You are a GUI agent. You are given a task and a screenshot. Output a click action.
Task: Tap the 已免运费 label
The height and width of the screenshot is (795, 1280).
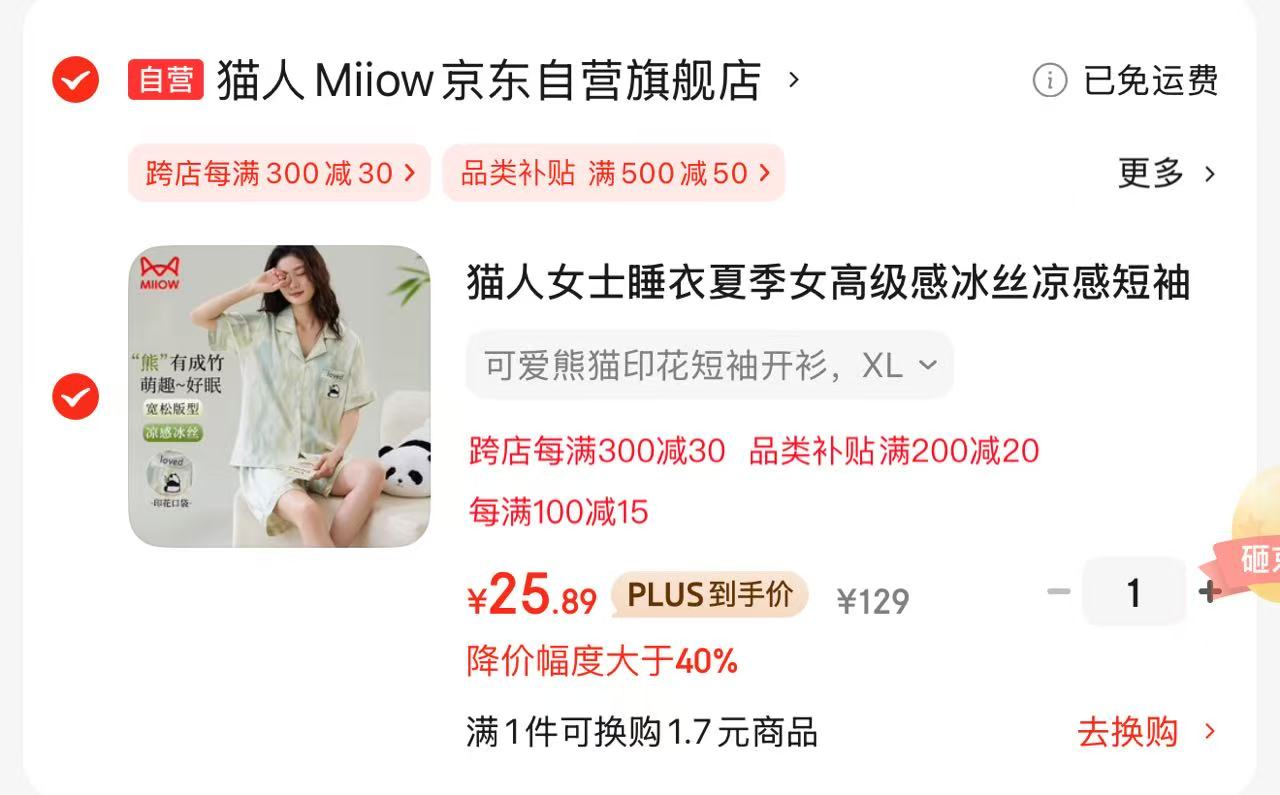[x=1150, y=80]
